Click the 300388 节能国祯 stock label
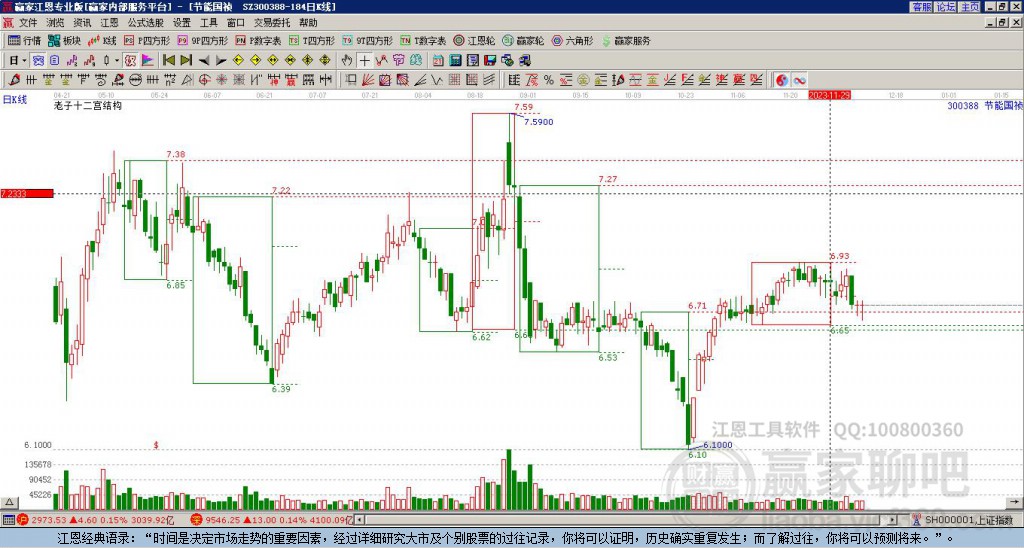This screenshot has width=1024, height=548. tap(985, 105)
